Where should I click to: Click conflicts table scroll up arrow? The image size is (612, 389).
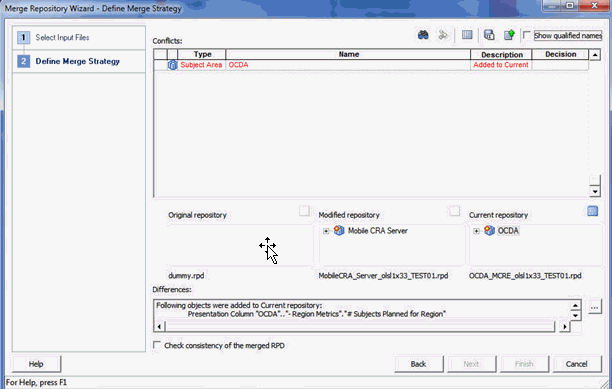tap(594, 55)
